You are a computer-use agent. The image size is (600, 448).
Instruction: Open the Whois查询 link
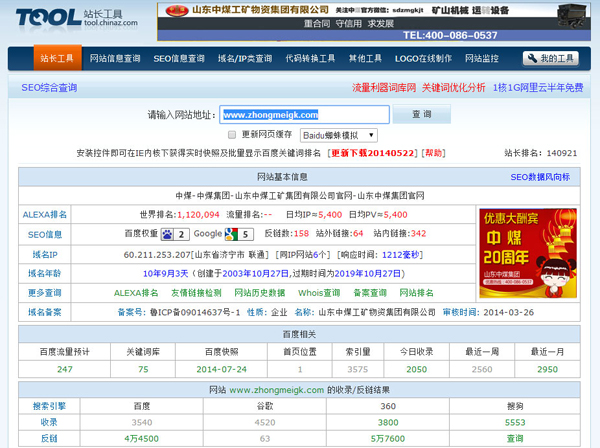pyautogui.click(x=319, y=293)
